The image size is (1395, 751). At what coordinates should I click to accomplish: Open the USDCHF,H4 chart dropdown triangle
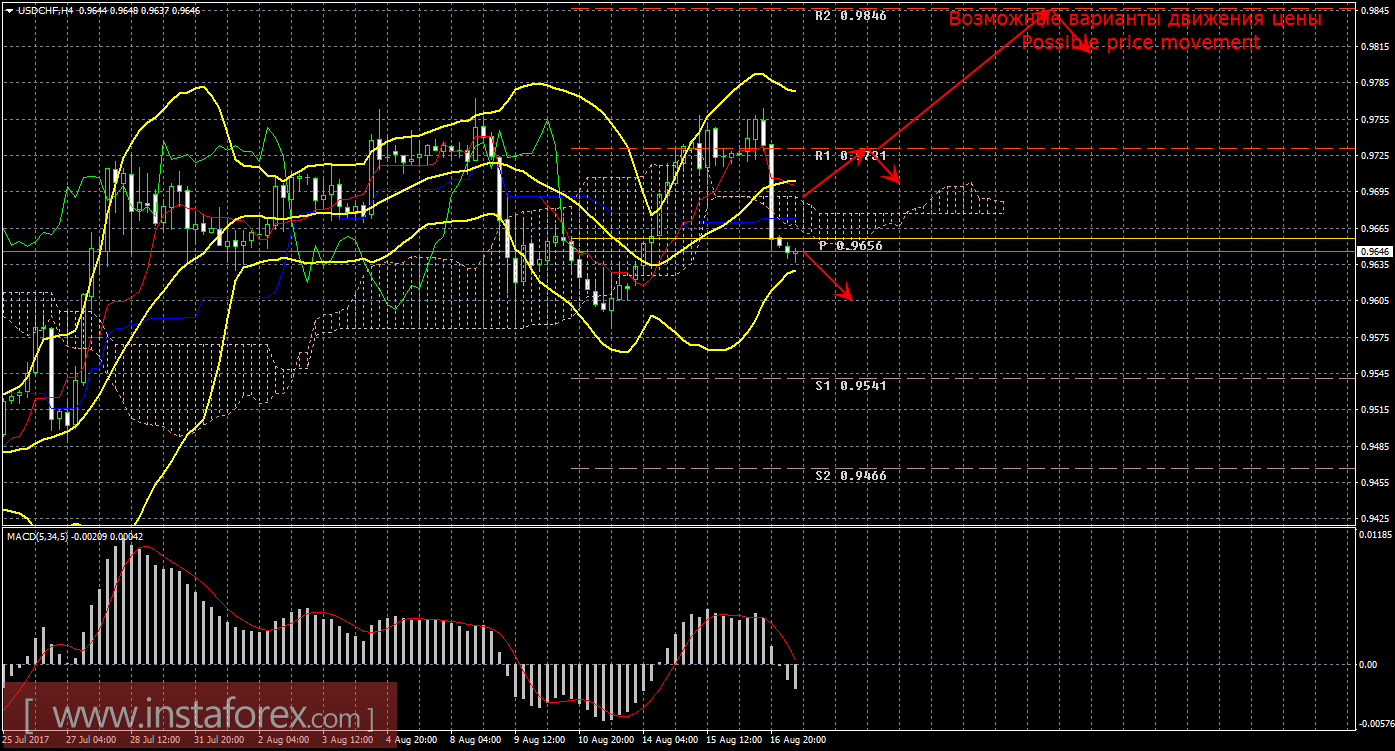coord(8,9)
